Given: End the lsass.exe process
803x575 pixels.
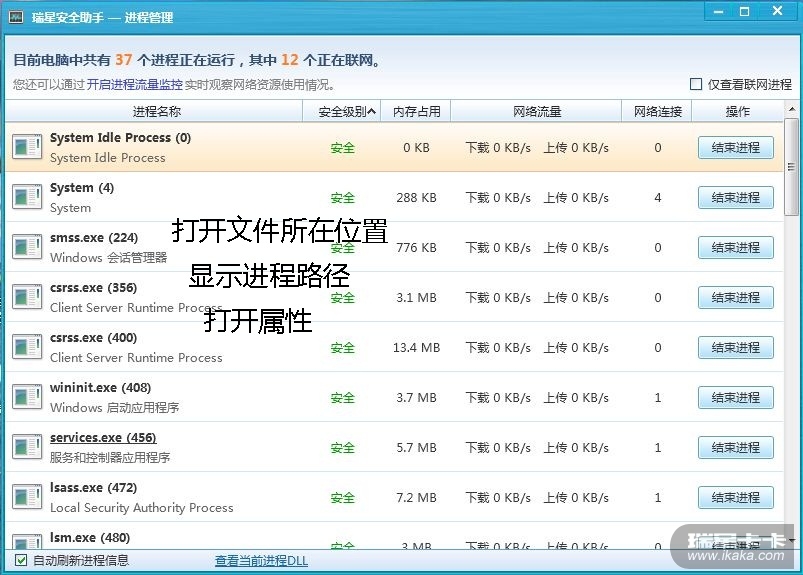Looking at the screenshot, I should tap(735, 497).
